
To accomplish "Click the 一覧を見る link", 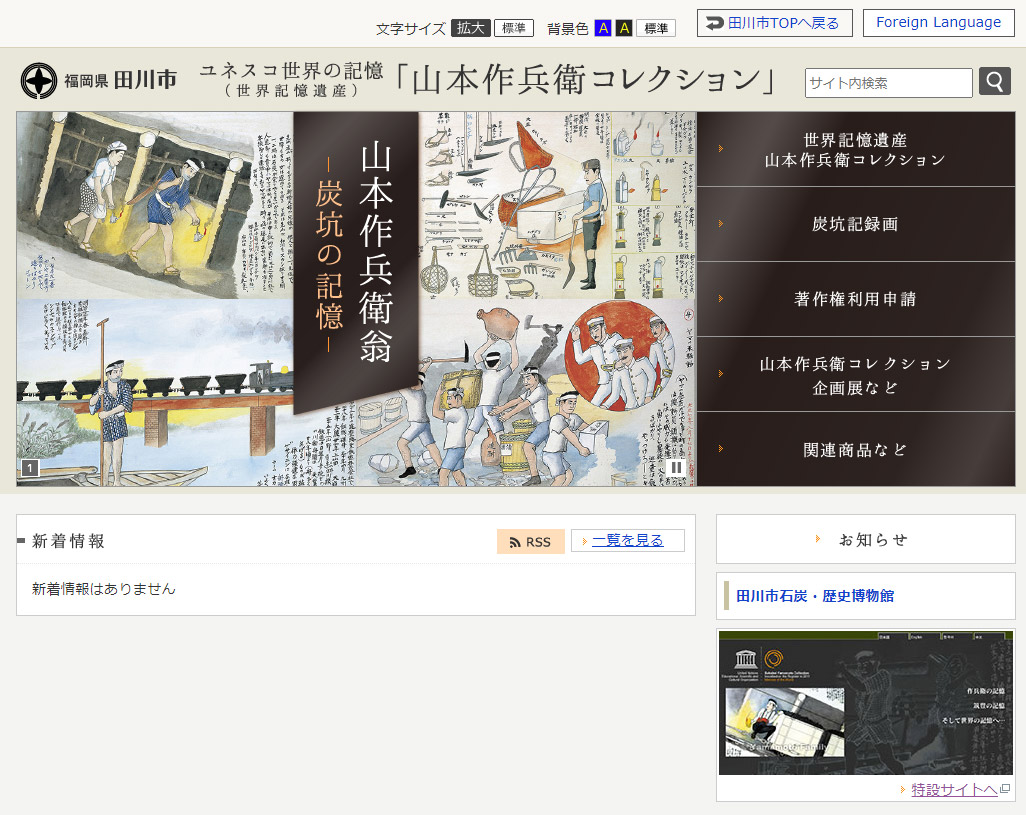I will click(628, 540).
